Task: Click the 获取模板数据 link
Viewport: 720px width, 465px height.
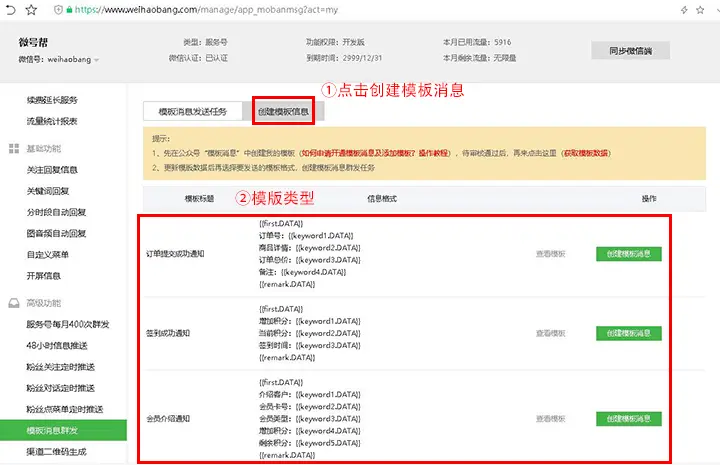Action: click(586, 153)
